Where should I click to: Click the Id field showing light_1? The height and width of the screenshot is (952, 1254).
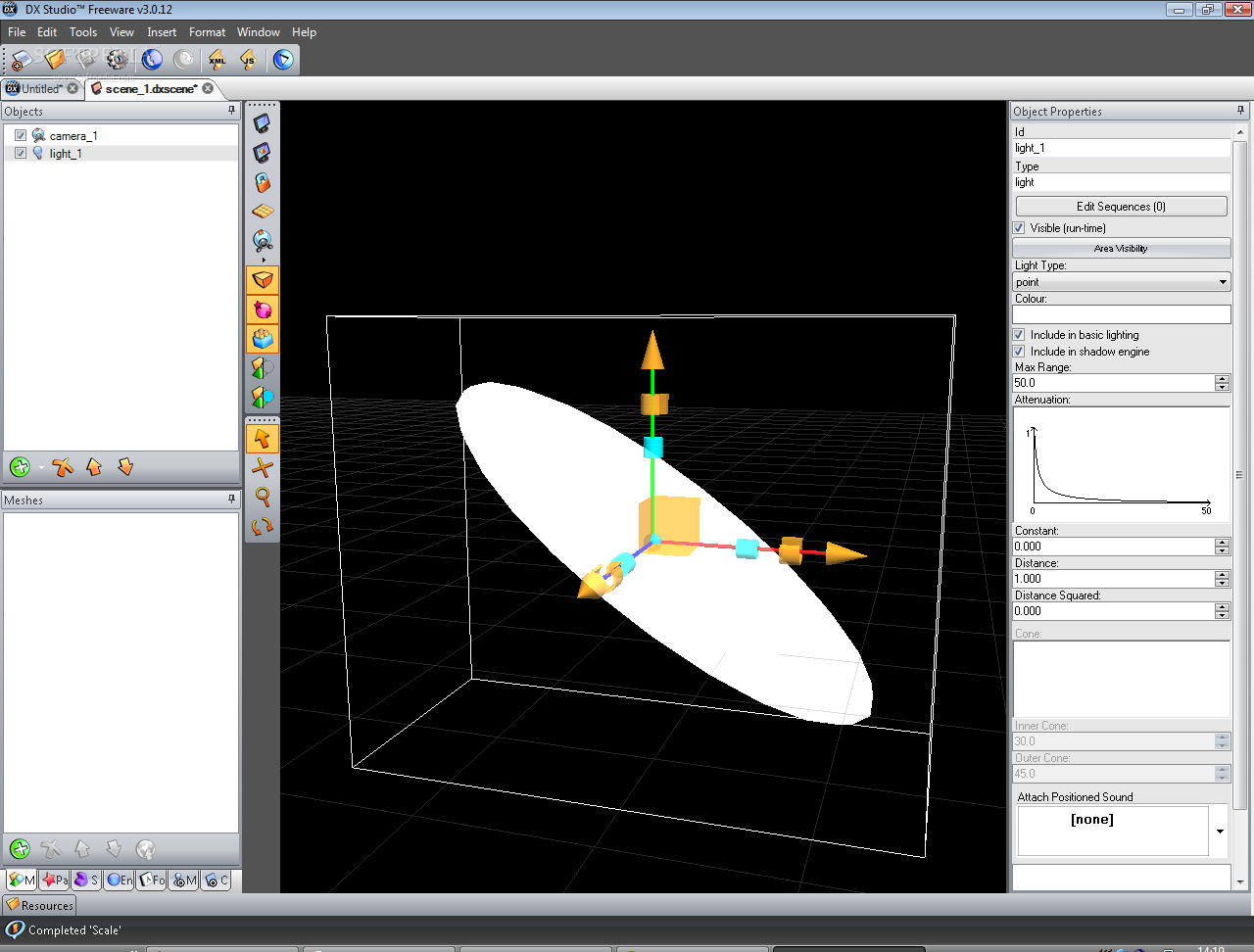tap(1122, 148)
